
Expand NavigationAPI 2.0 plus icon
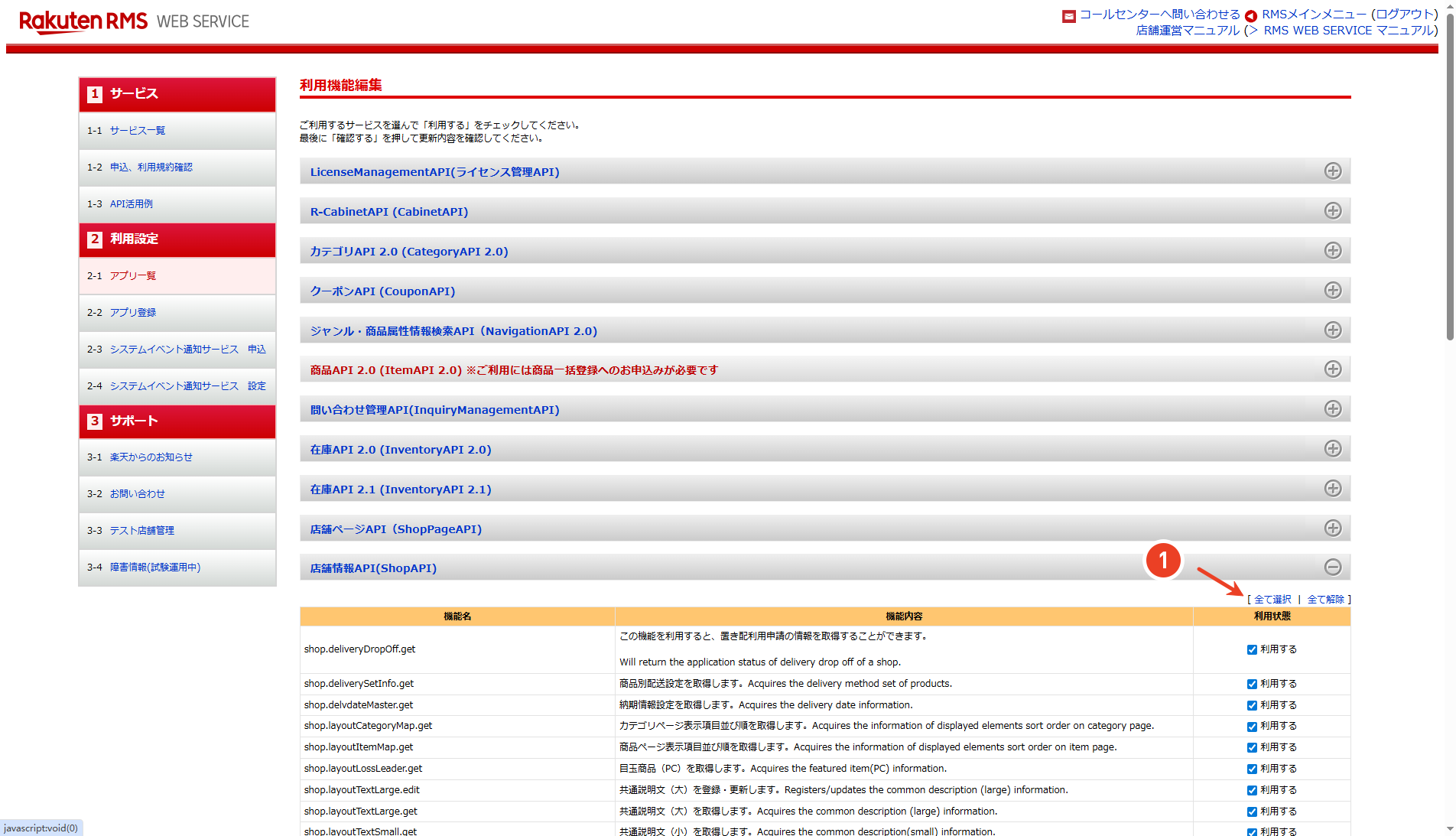pyautogui.click(x=1333, y=330)
